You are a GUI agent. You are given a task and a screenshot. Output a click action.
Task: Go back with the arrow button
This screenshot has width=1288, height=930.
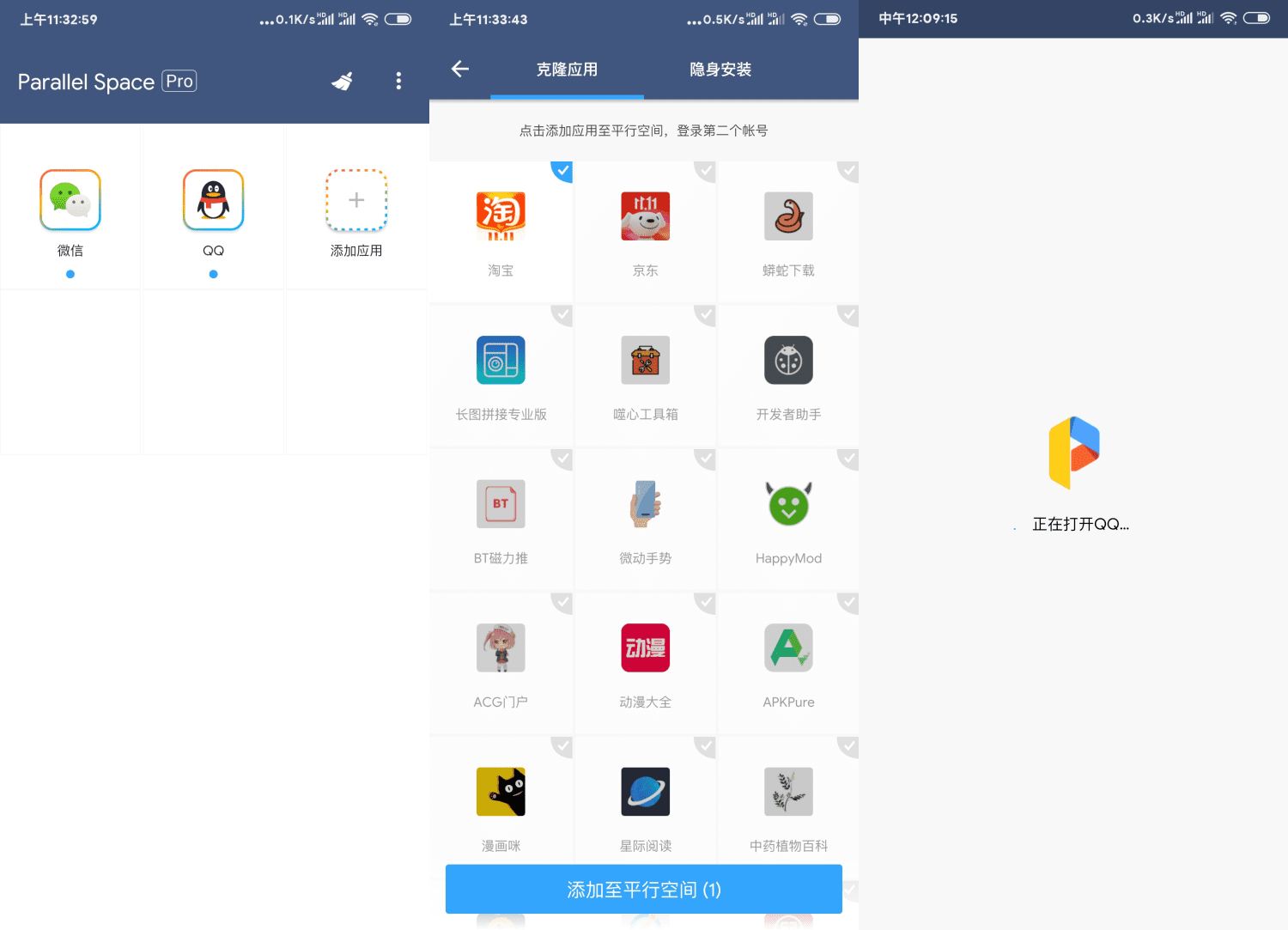click(x=460, y=69)
